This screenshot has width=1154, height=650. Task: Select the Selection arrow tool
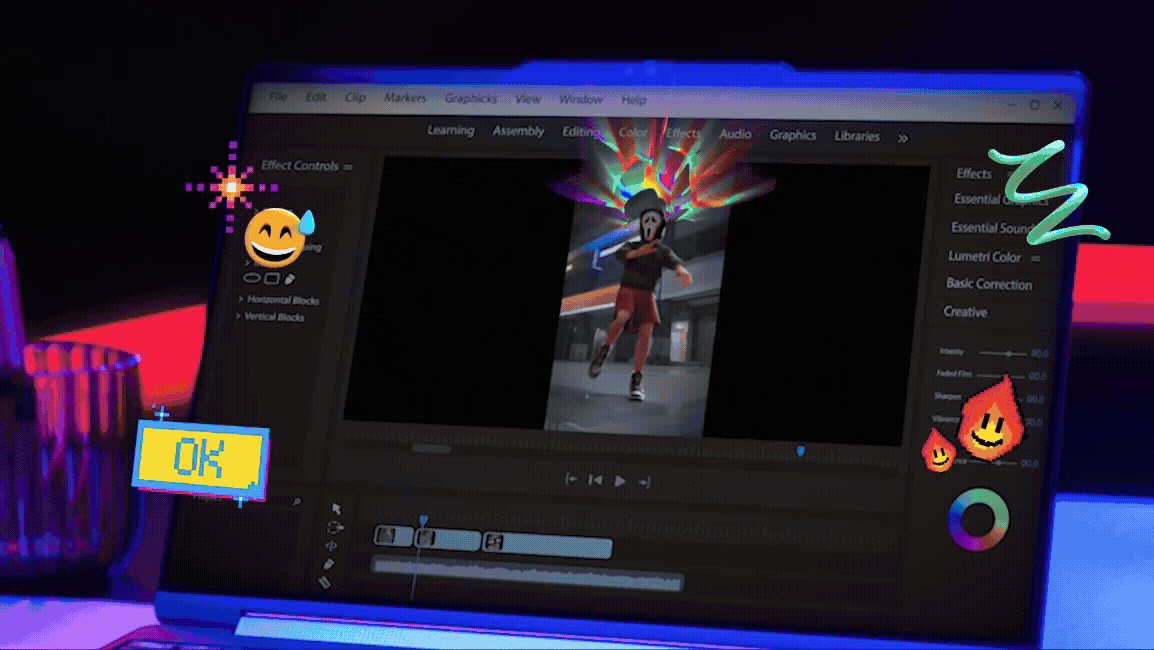click(336, 509)
